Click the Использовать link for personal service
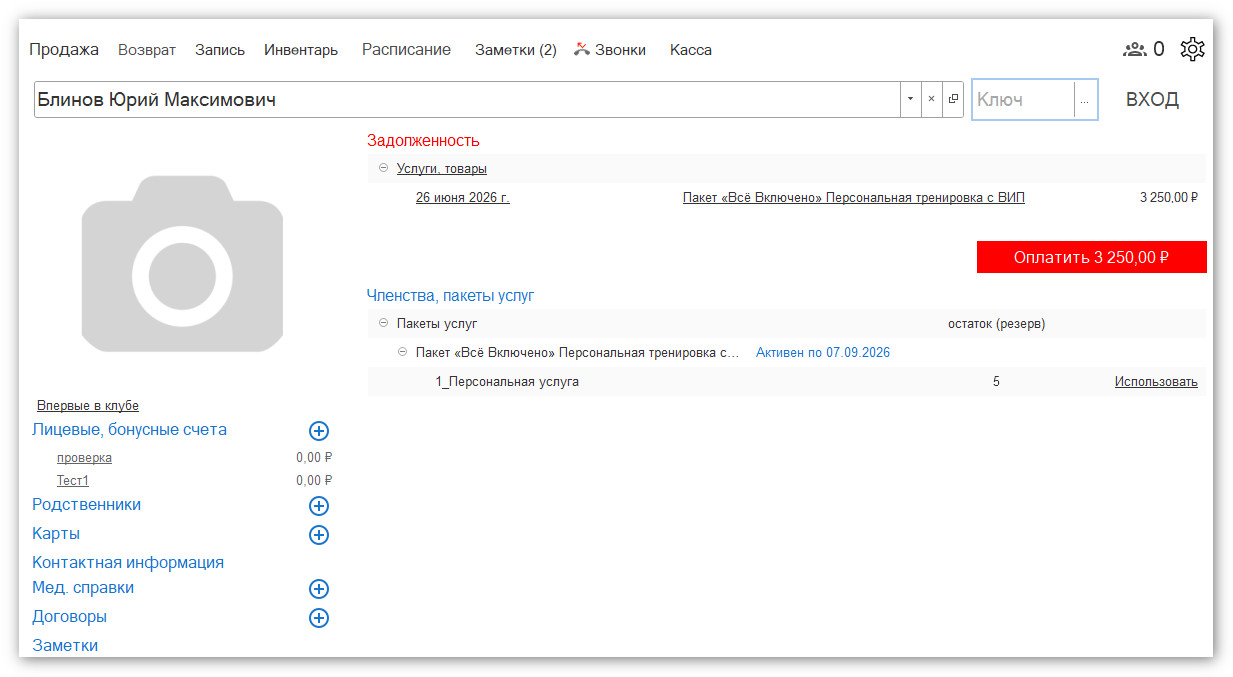1233x677 pixels. (1156, 381)
